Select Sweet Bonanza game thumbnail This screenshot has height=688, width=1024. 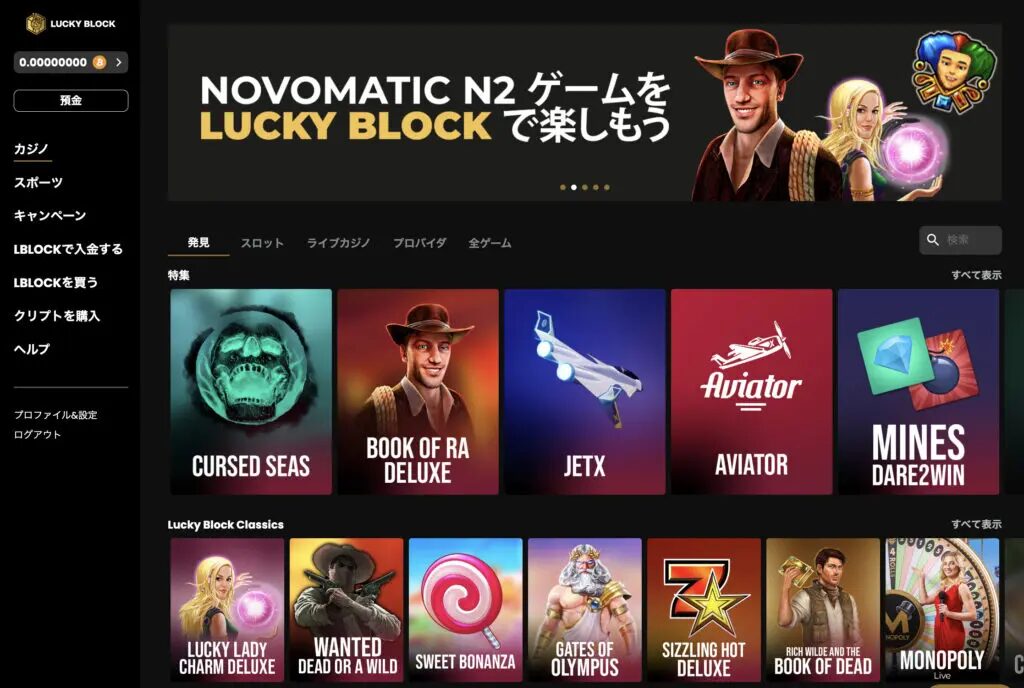[466, 610]
